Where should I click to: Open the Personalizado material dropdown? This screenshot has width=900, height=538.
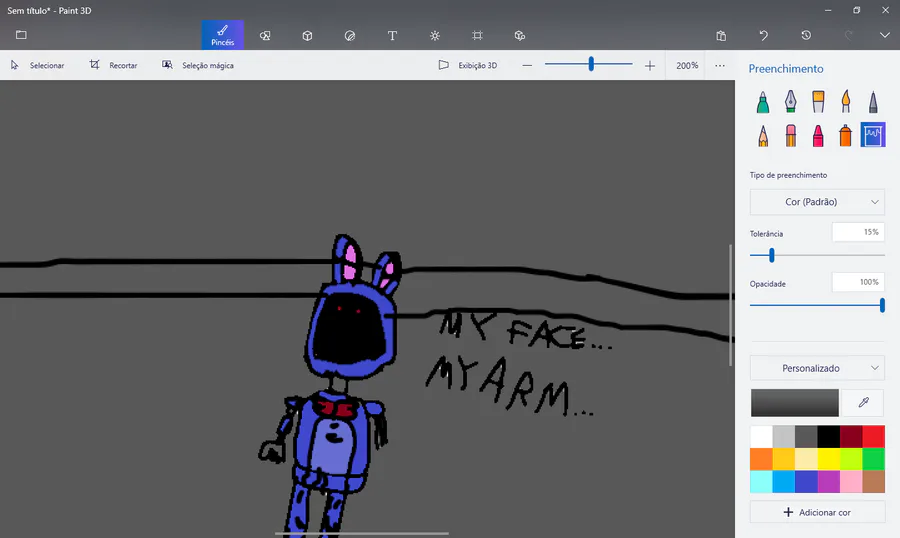click(817, 368)
